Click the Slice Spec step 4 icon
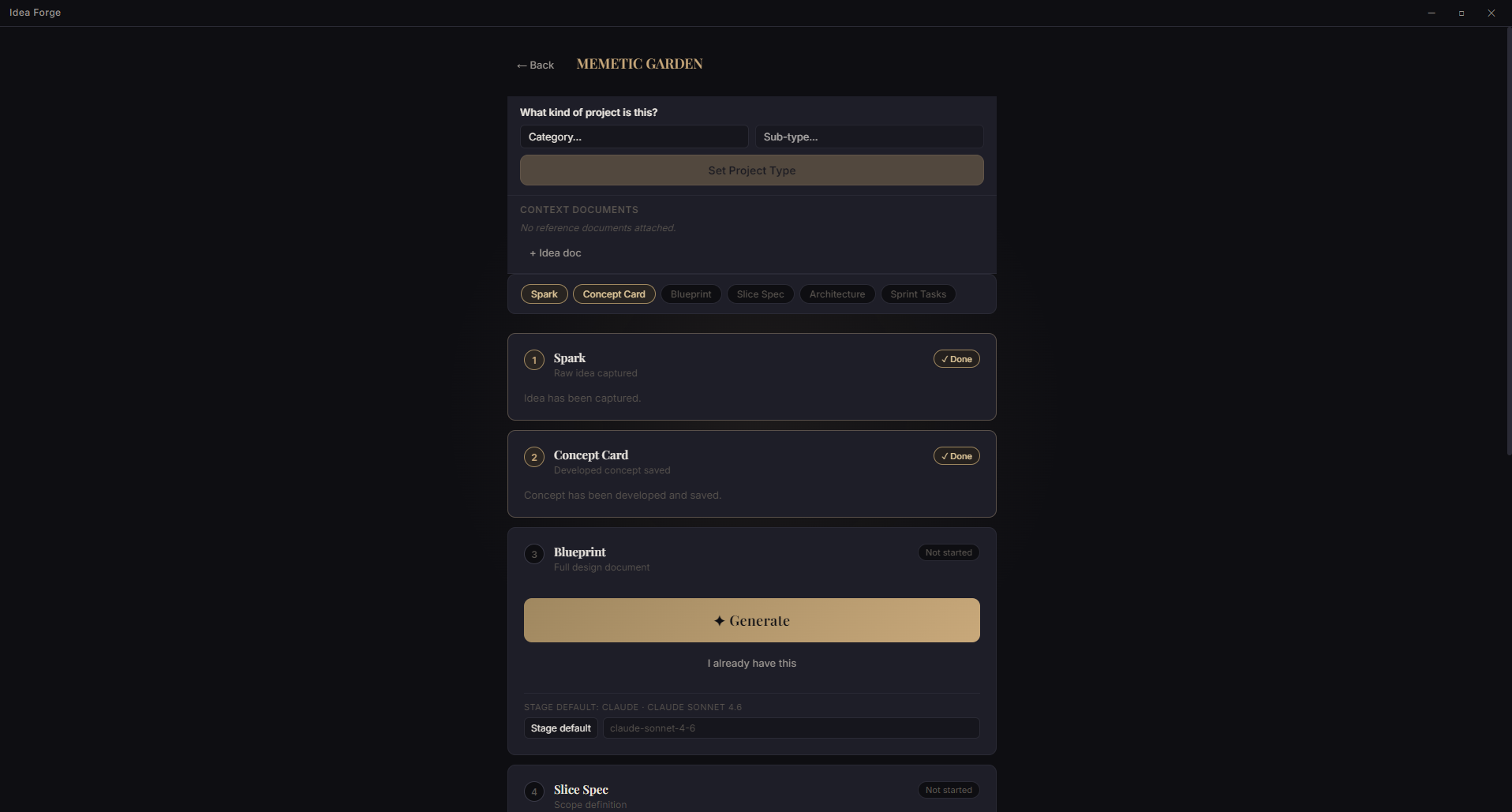Screen dimensions: 1512x812 [534, 792]
